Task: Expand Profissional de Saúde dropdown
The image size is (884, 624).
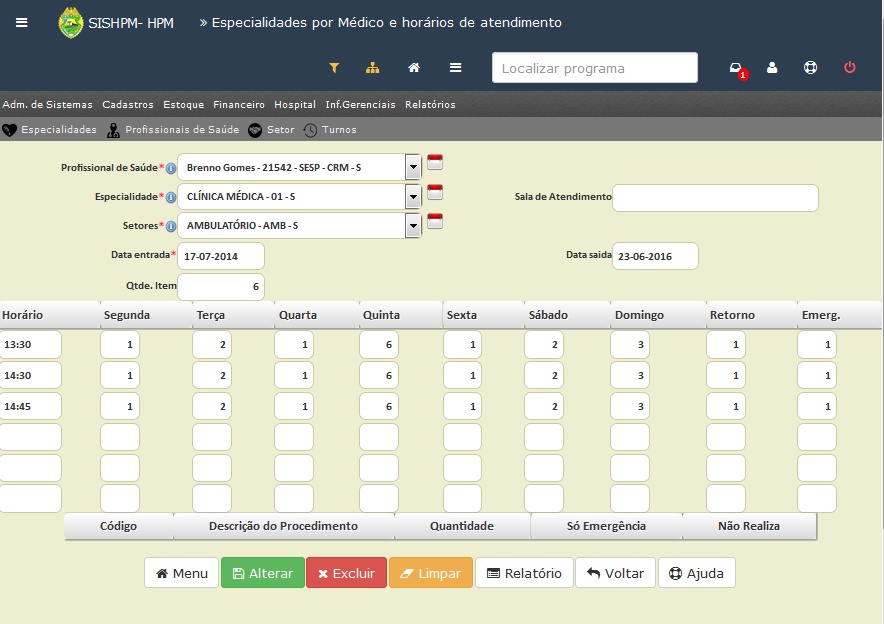Action: [413, 167]
